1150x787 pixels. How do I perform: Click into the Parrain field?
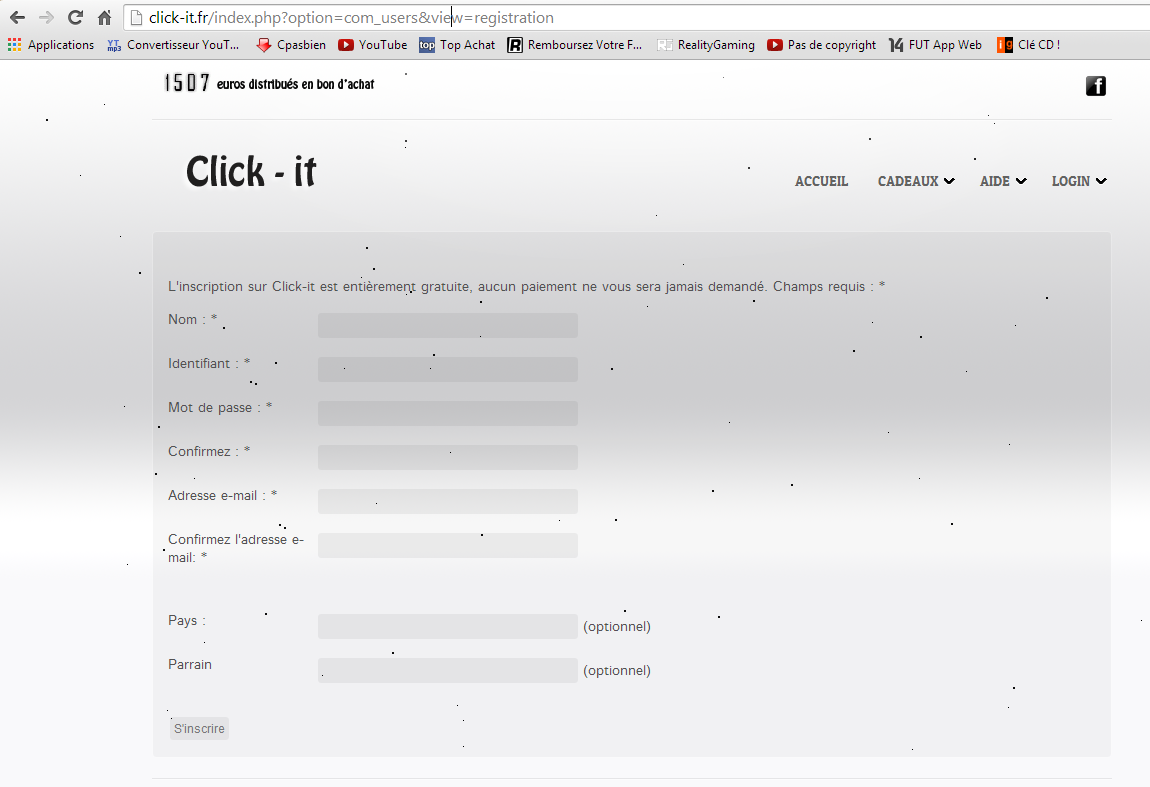[447, 670]
